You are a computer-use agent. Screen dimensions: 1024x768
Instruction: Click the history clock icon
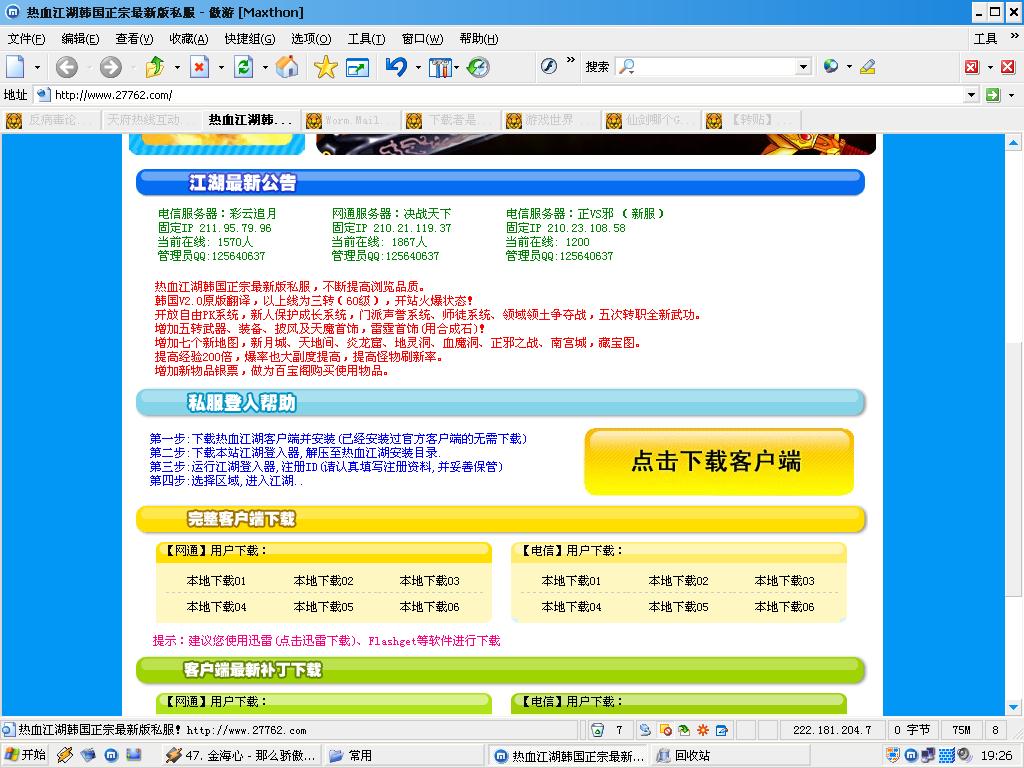478,67
